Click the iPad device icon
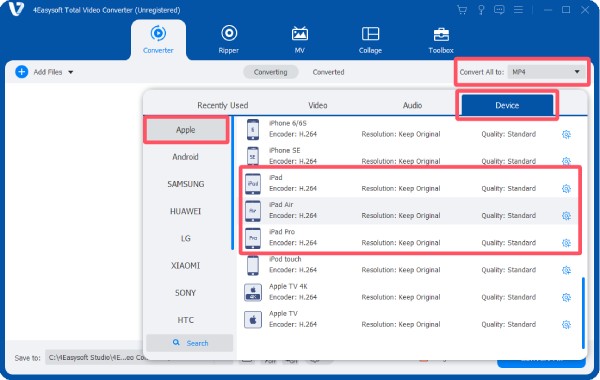Image resolution: width=600 pixels, height=380 pixels. click(253, 184)
